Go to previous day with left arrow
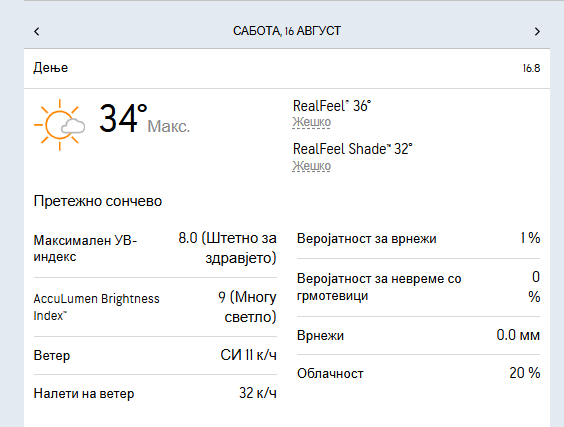 coord(37,32)
